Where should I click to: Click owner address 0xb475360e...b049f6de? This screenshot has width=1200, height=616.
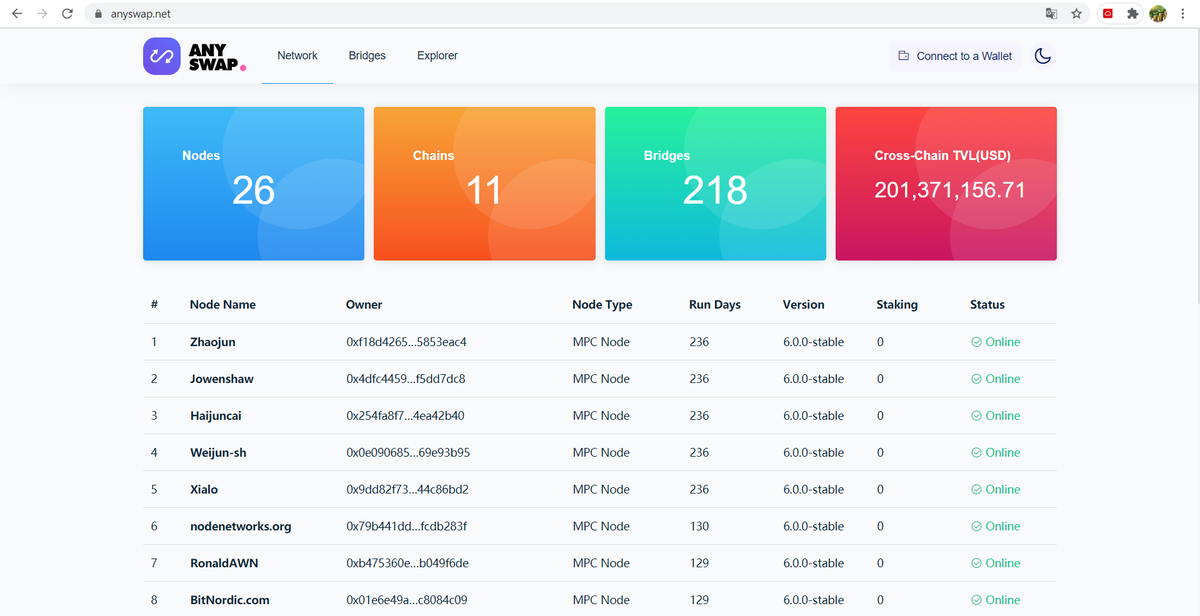coord(407,564)
